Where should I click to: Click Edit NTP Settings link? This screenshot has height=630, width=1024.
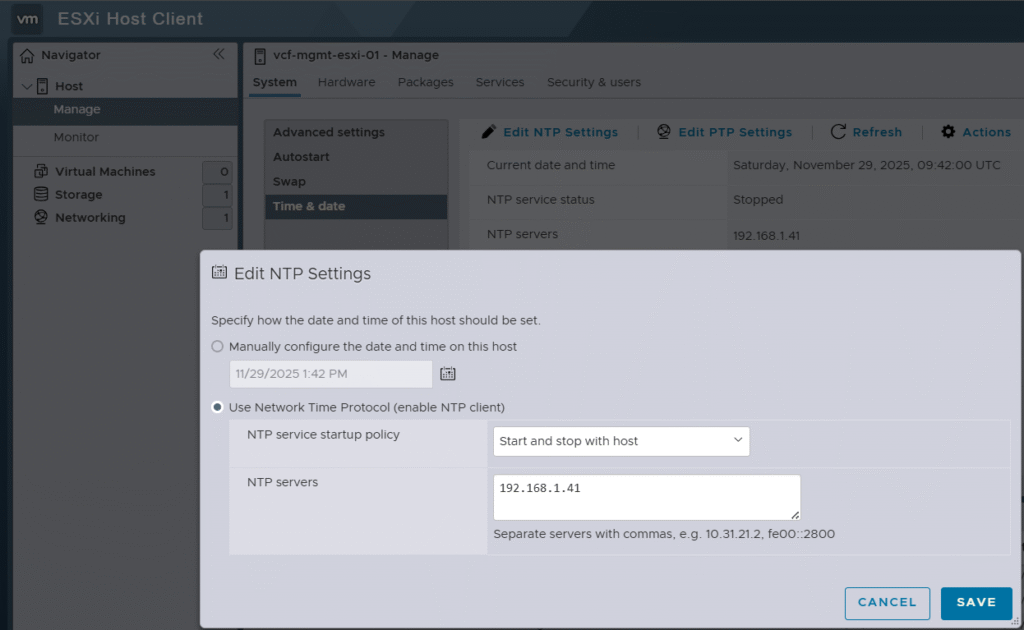tap(560, 132)
